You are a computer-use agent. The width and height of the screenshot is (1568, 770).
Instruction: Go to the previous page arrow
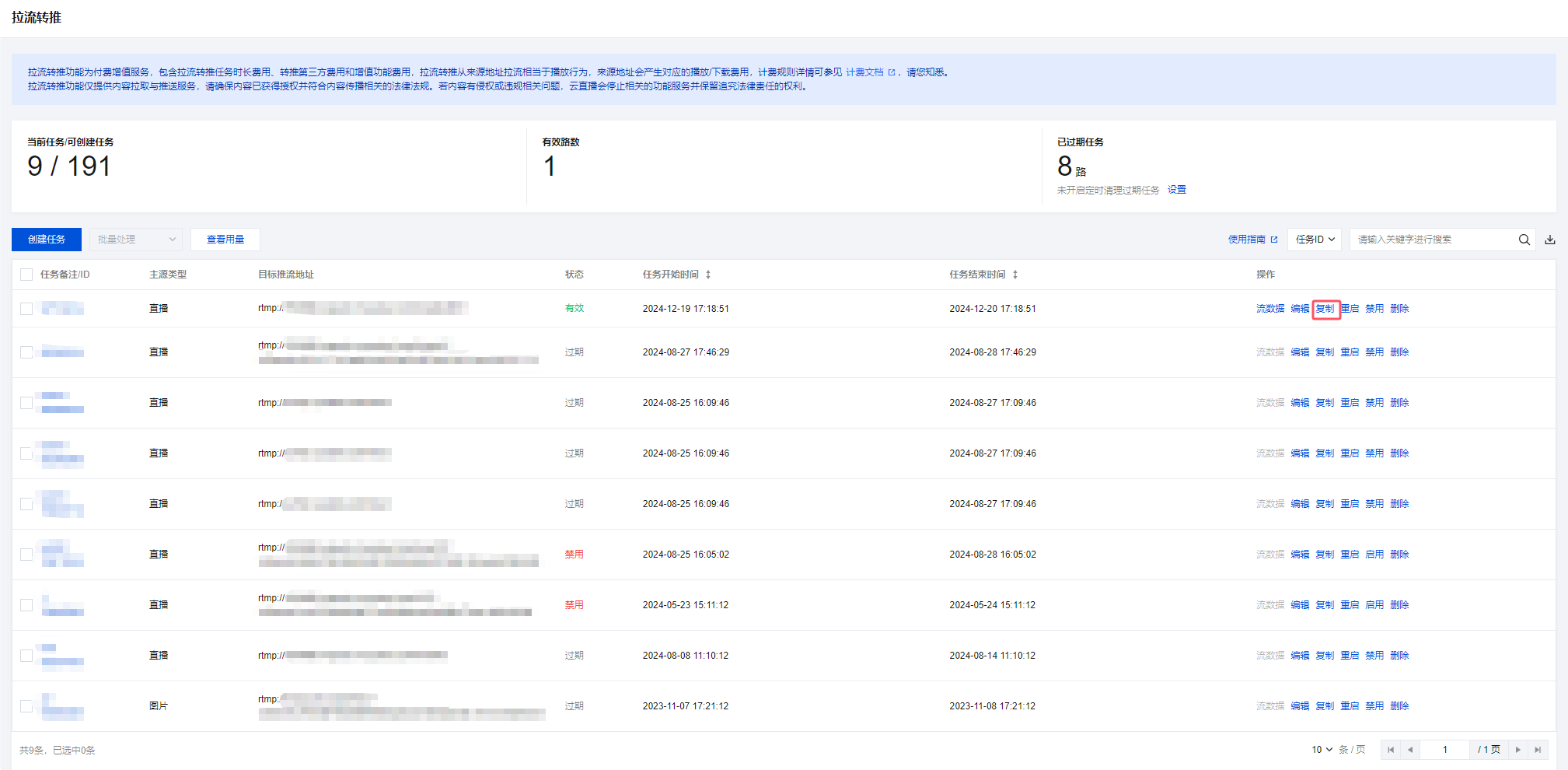(1410, 750)
